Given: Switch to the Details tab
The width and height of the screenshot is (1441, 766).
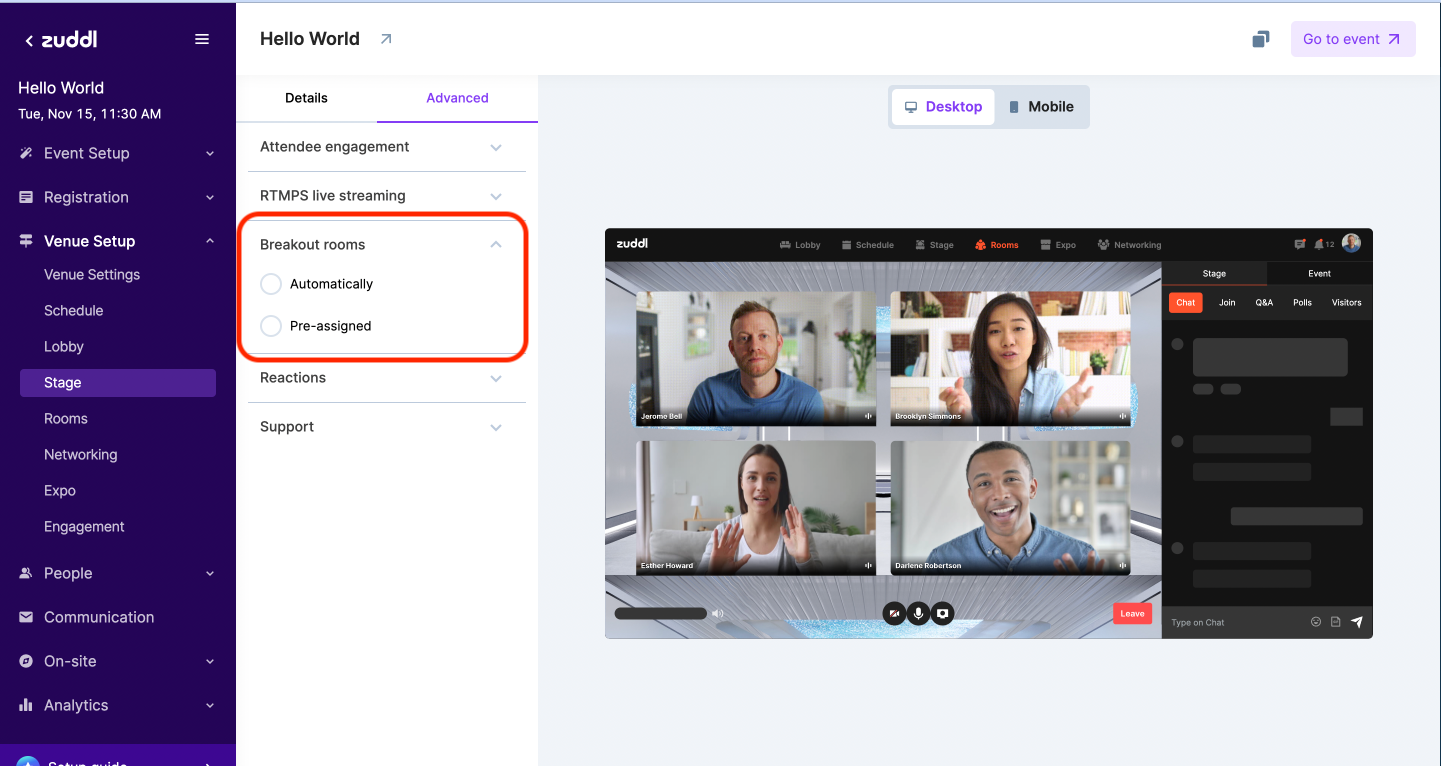Looking at the screenshot, I should coord(306,98).
